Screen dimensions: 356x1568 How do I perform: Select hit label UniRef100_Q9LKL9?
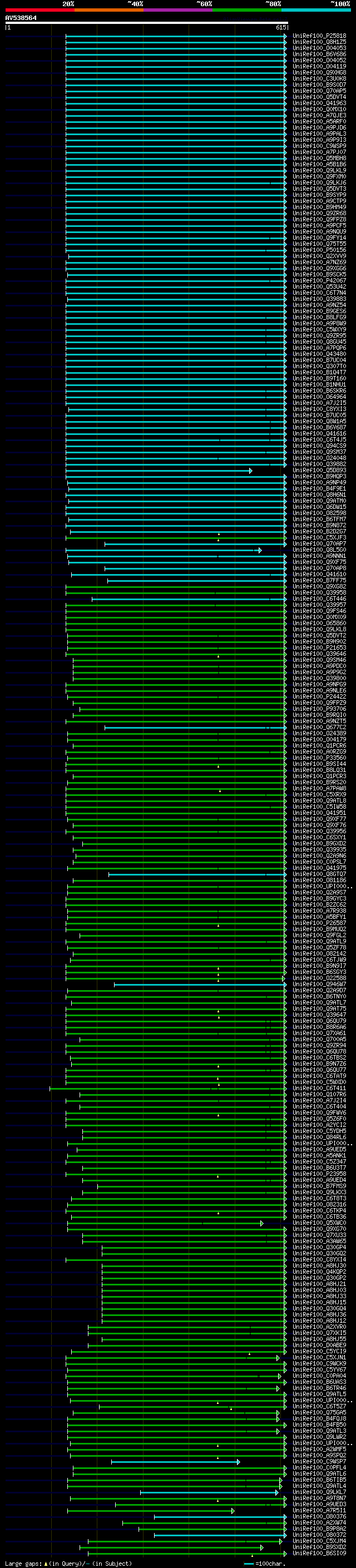coord(319,170)
